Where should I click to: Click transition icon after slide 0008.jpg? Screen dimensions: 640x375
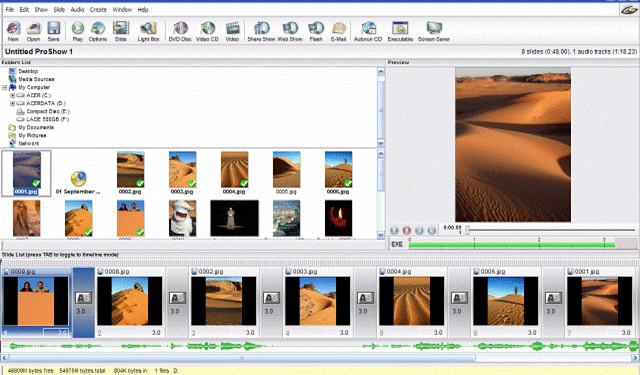(178, 298)
